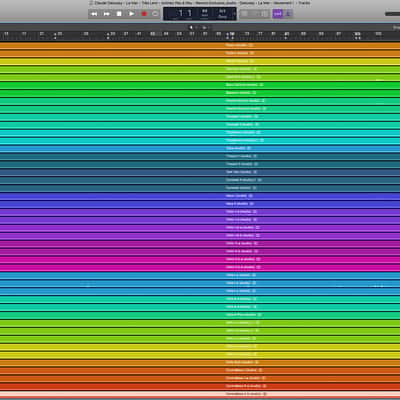Toggle the purple Count-in button
This screenshot has height=400, width=400.
(277, 14)
